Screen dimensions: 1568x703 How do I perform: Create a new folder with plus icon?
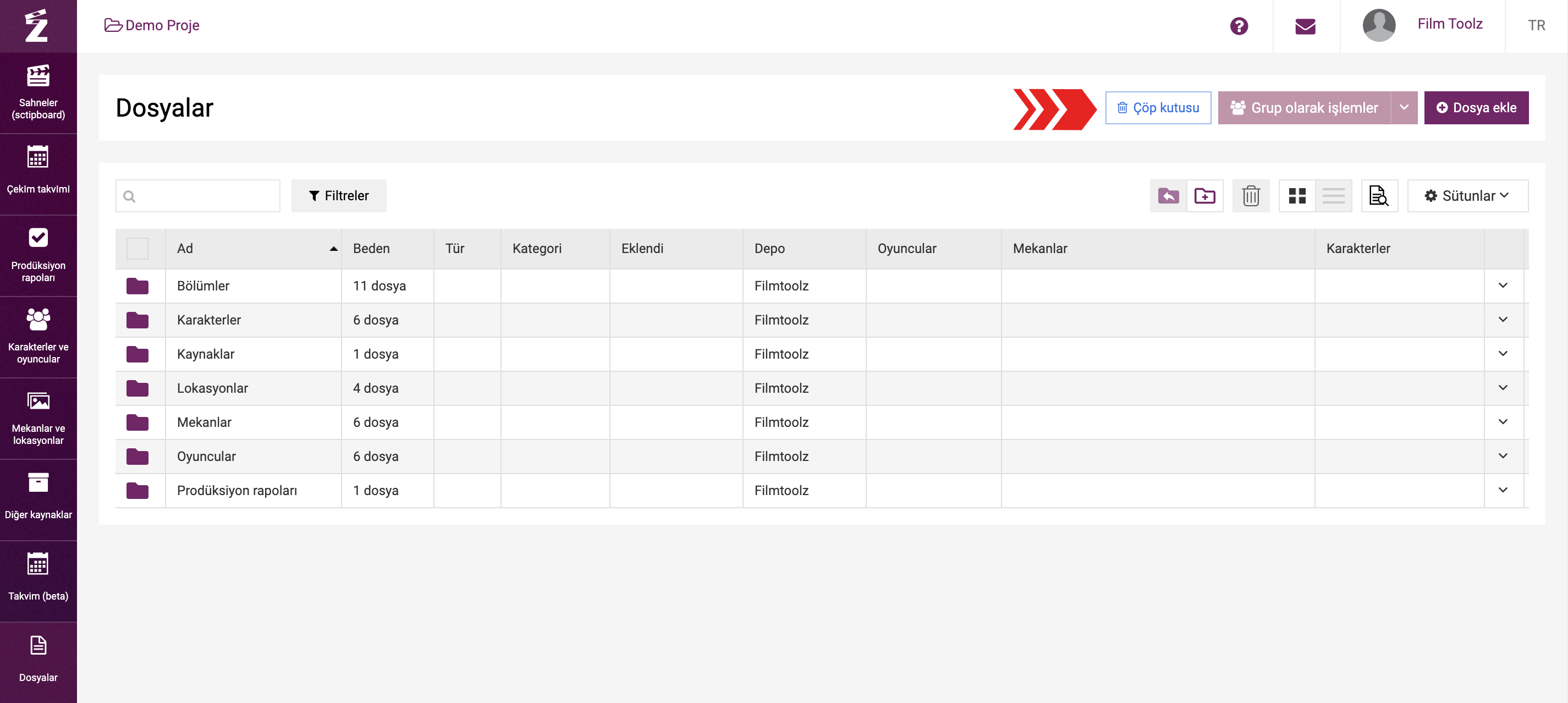click(x=1204, y=196)
